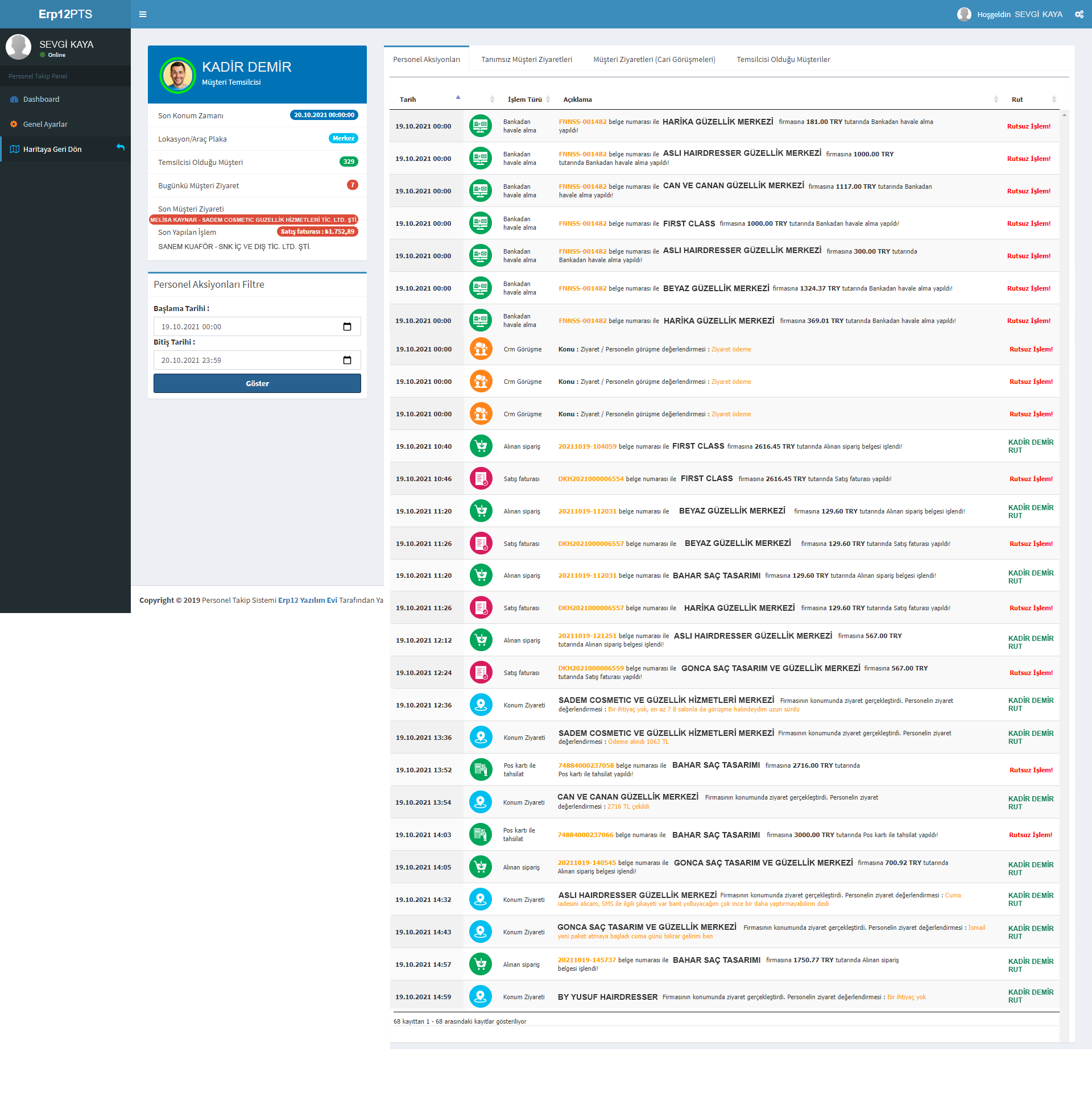This screenshot has width=1092, height=1101.
Task: Click scrollbar up arrow in actions table
Action: (x=1064, y=115)
